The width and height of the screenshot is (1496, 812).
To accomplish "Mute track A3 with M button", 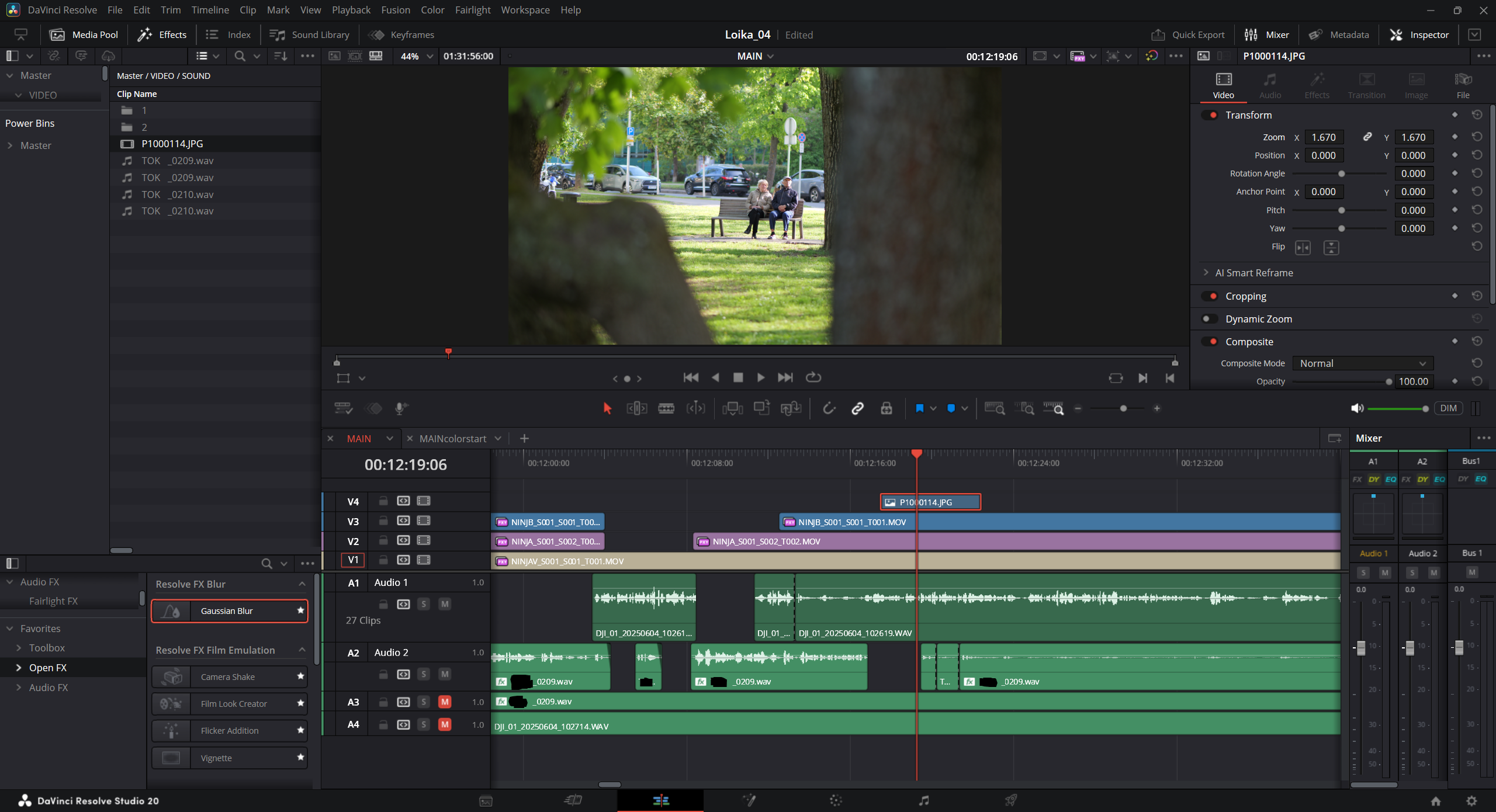I will point(445,702).
